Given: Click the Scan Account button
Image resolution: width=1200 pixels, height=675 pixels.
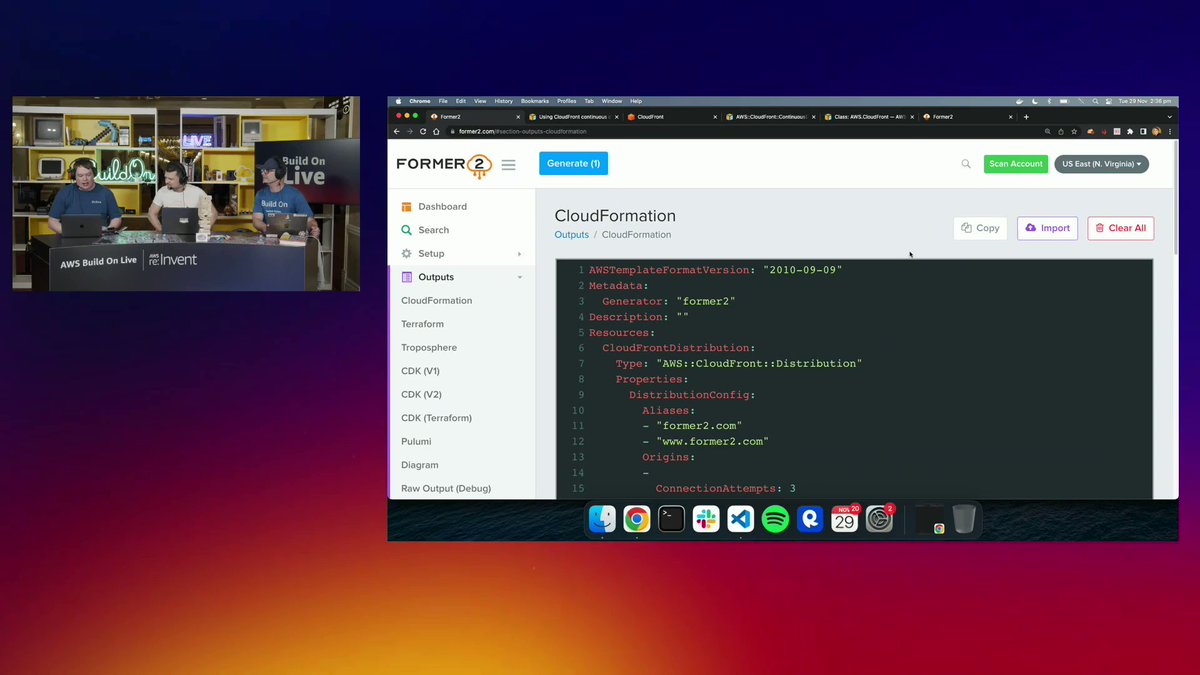Looking at the screenshot, I should [x=1016, y=164].
